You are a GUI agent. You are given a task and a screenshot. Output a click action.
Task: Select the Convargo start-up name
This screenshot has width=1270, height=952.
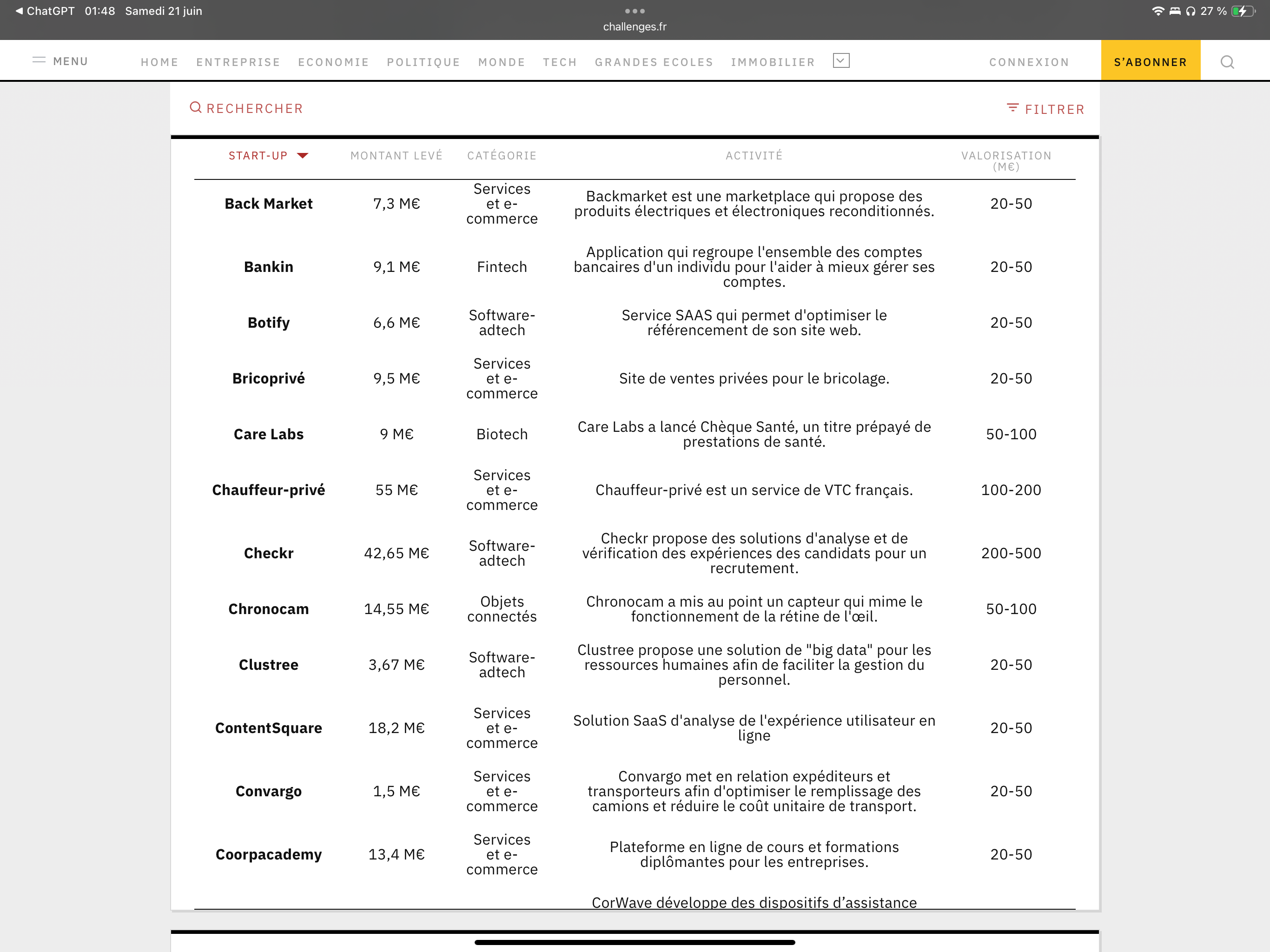click(x=269, y=791)
